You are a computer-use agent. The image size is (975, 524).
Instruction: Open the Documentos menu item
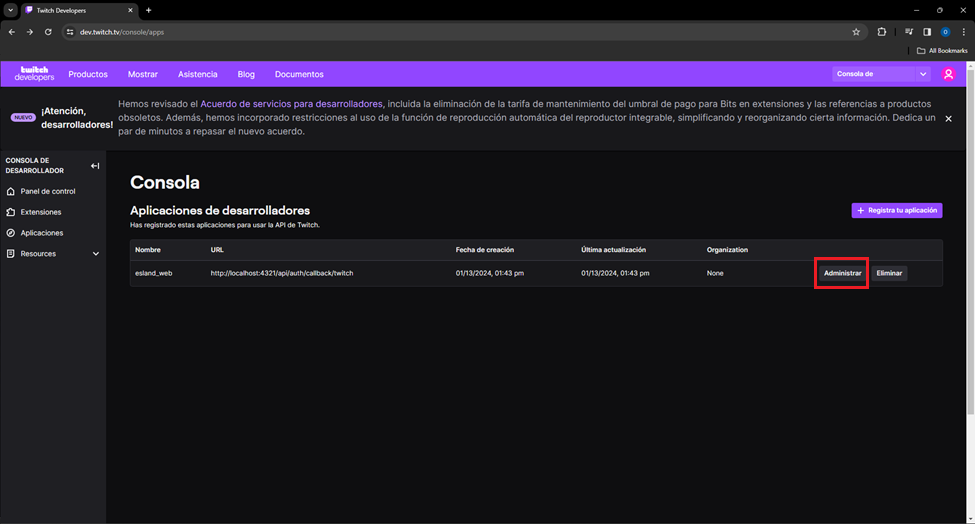(299, 74)
